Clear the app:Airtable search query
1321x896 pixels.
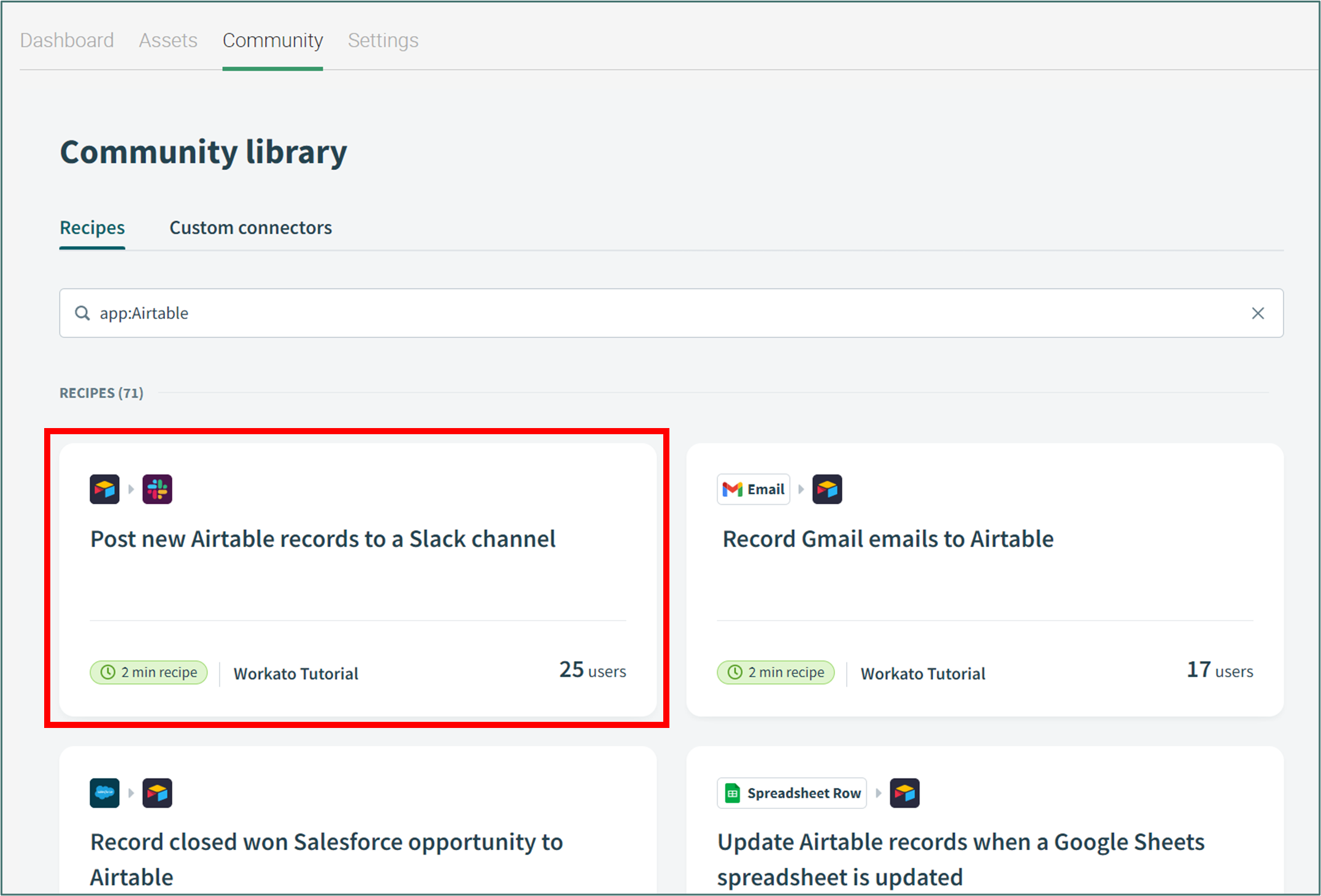pyautogui.click(x=1257, y=313)
